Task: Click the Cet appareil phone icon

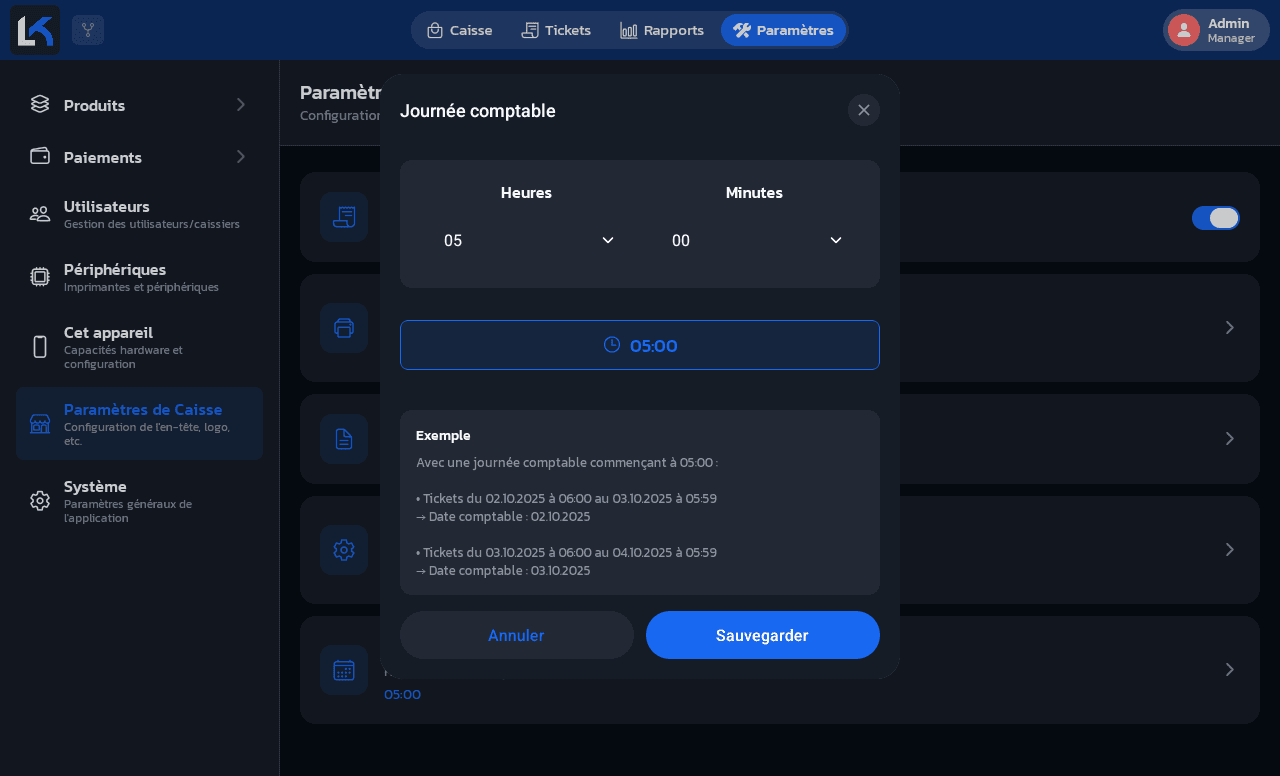Action: click(x=40, y=347)
